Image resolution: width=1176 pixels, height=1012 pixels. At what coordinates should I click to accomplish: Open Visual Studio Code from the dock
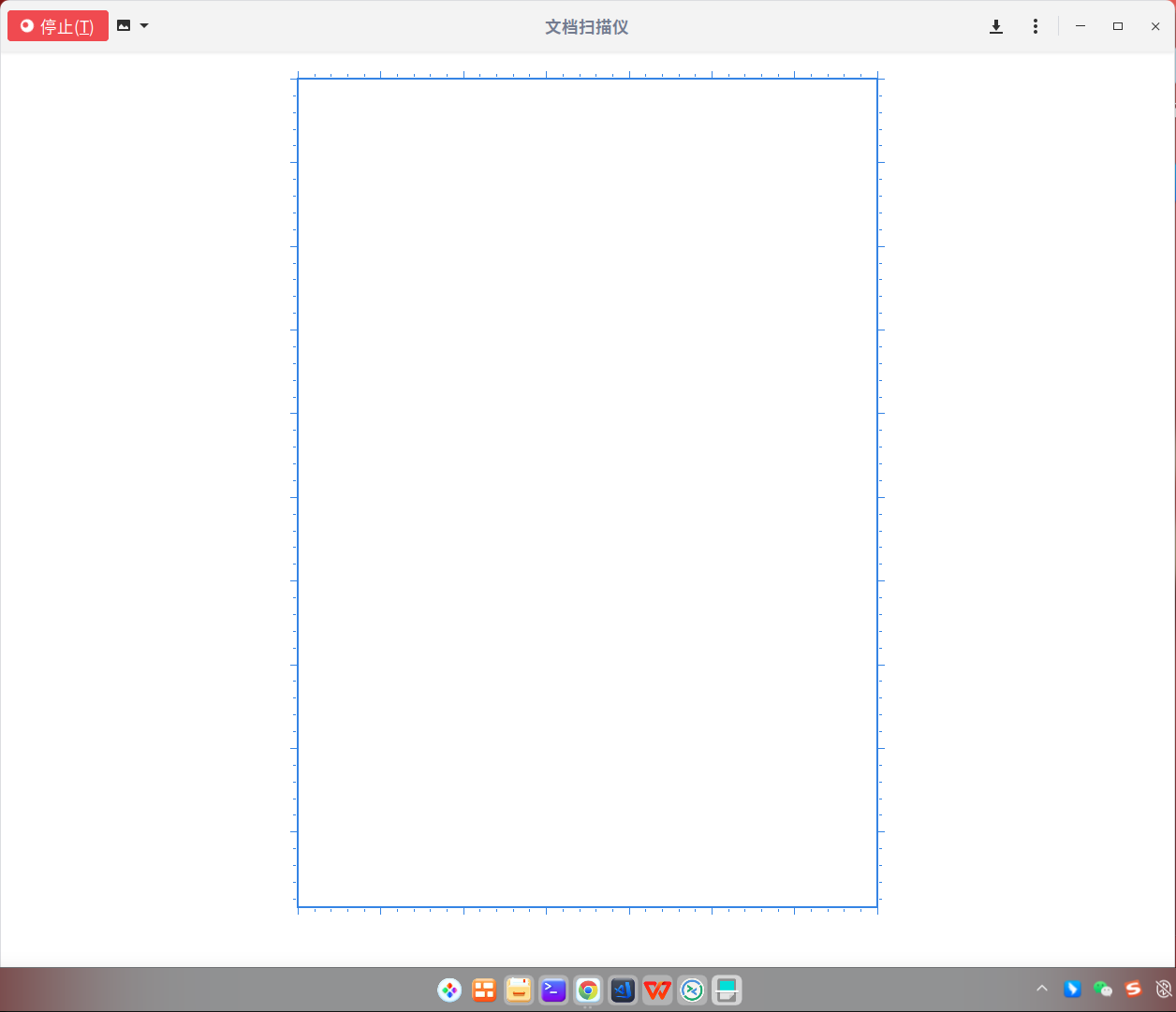click(623, 990)
